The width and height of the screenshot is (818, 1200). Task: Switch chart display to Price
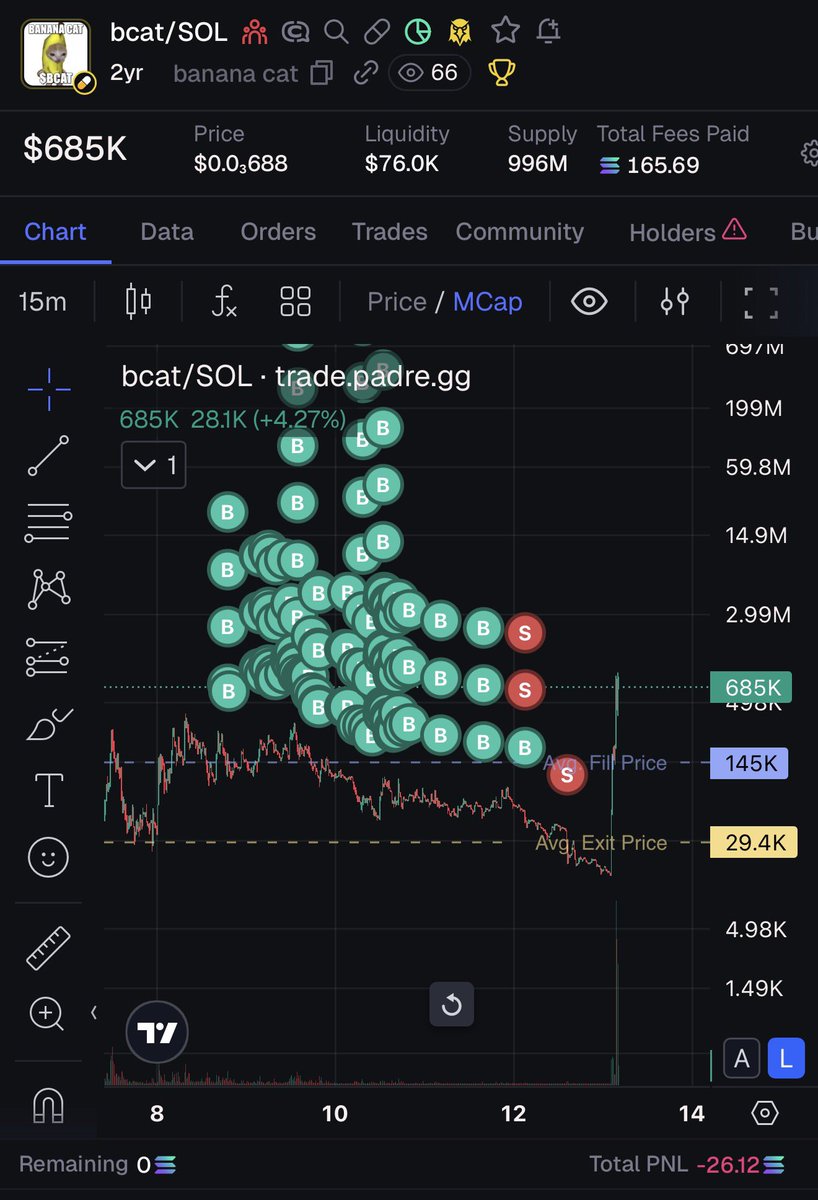tap(396, 301)
